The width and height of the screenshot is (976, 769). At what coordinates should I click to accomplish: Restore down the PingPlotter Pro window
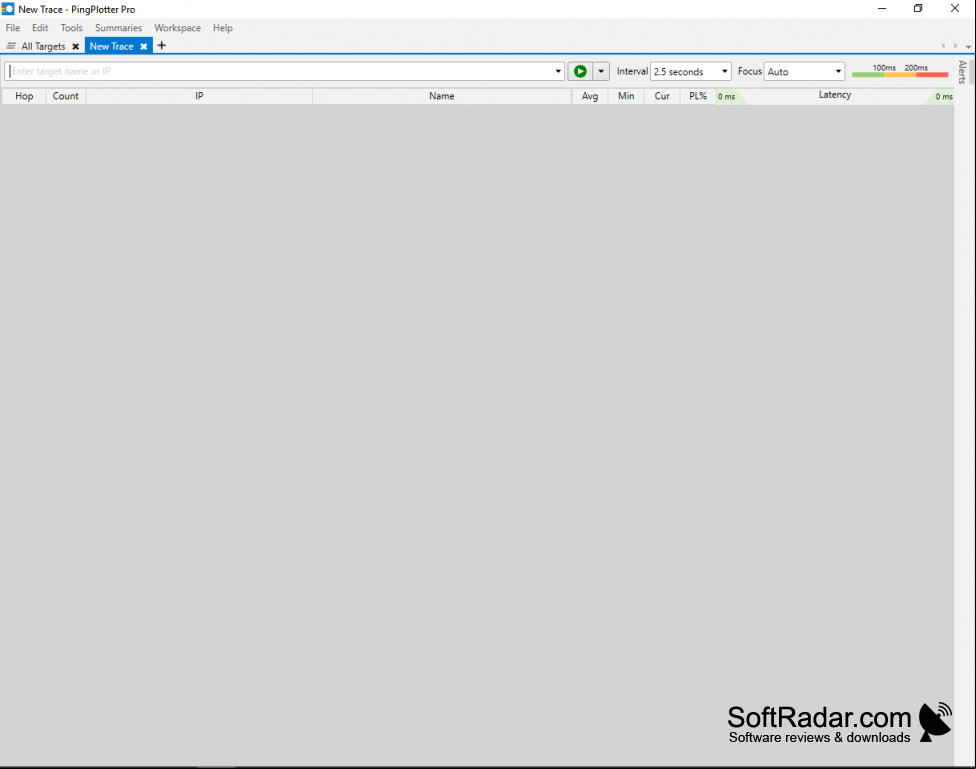[918, 9]
